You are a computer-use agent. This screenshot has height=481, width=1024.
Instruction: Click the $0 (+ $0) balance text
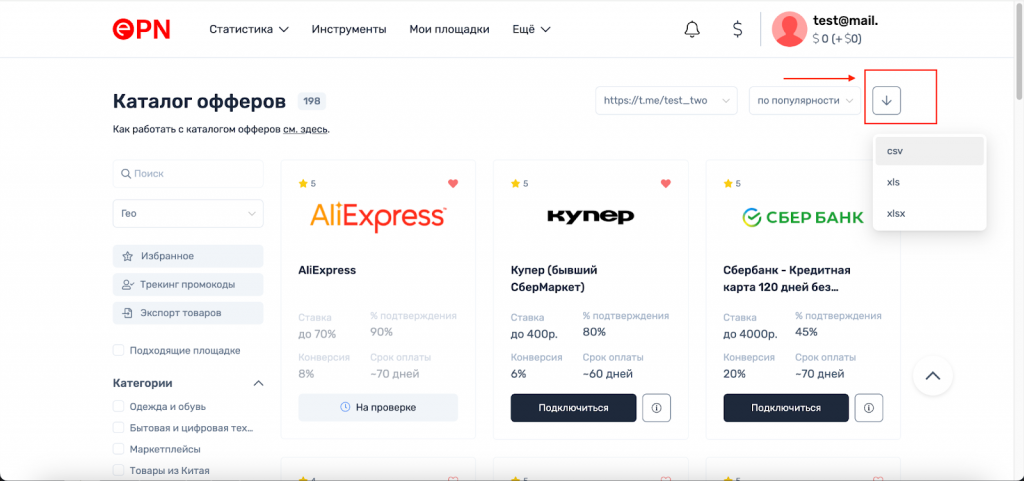(x=837, y=39)
